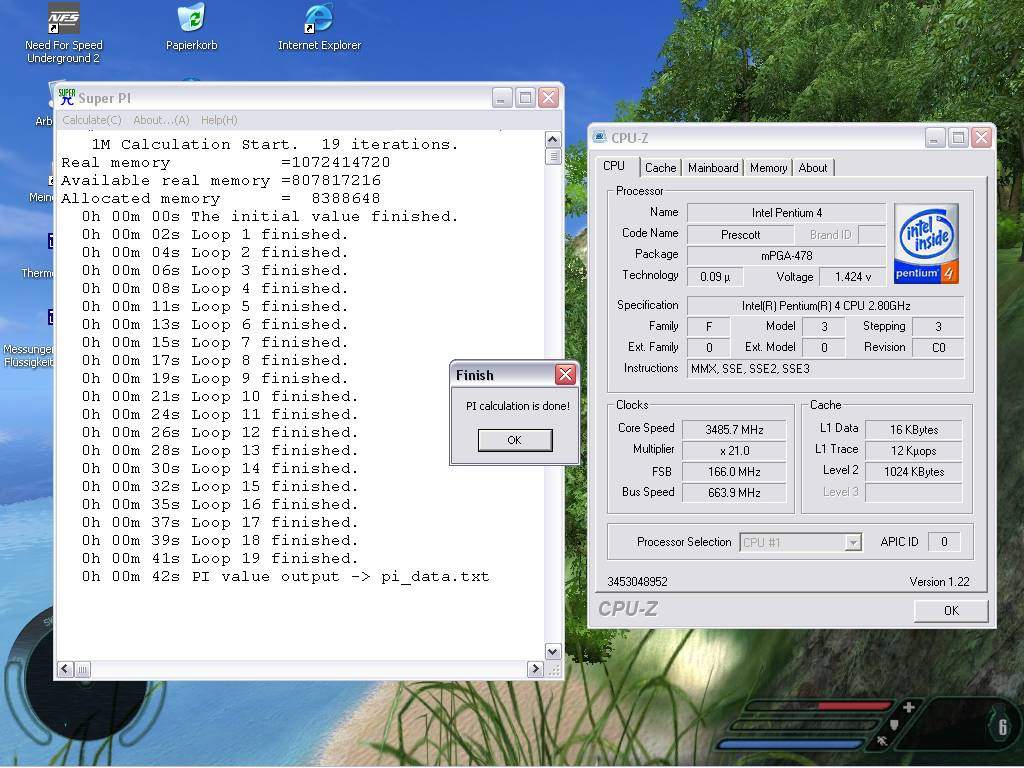Click the L1 Trace 12 Kµops field

click(x=914, y=451)
